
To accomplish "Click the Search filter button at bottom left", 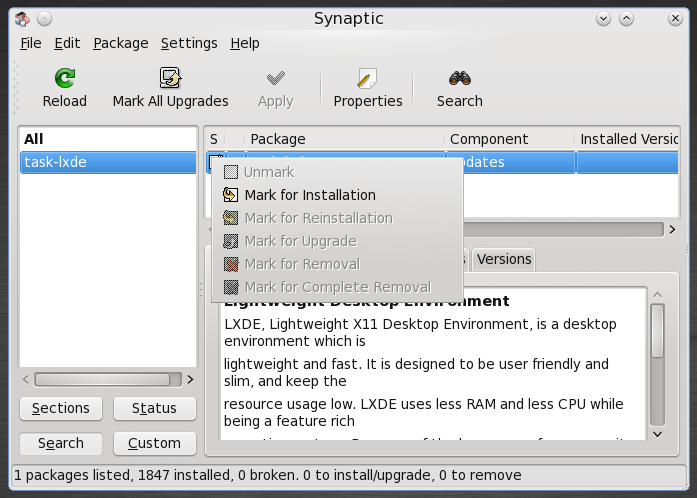I will pyautogui.click(x=61, y=443).
